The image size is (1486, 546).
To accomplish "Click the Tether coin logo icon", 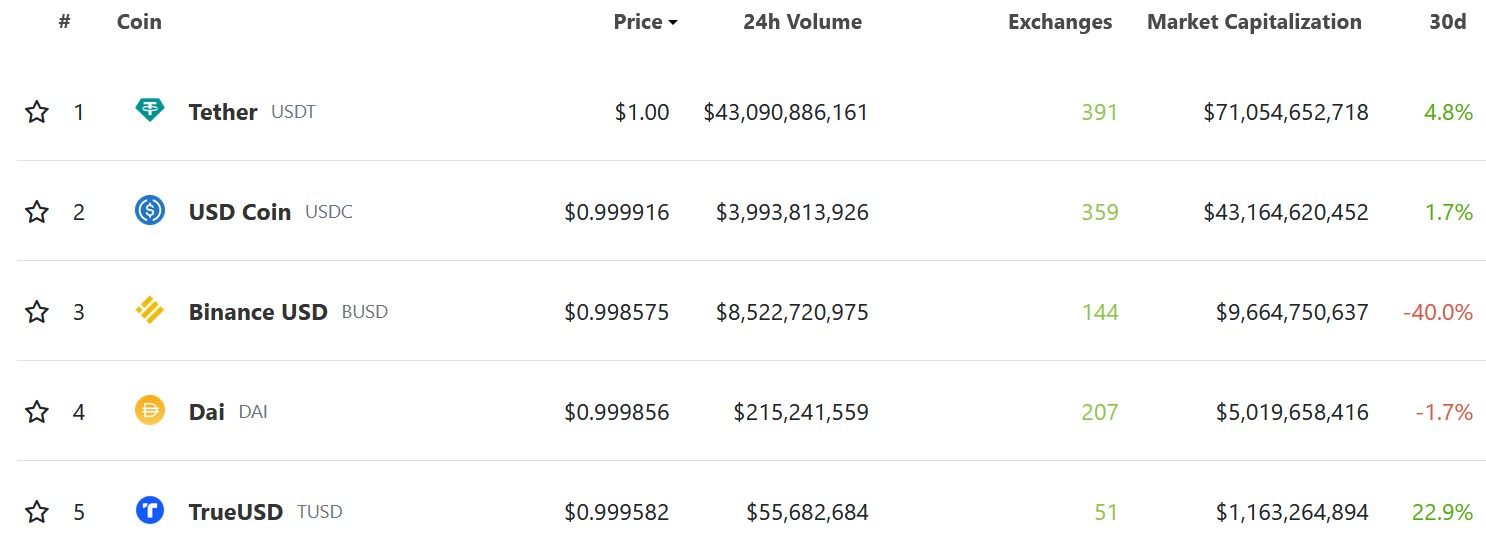I will (x=150, y=110).
